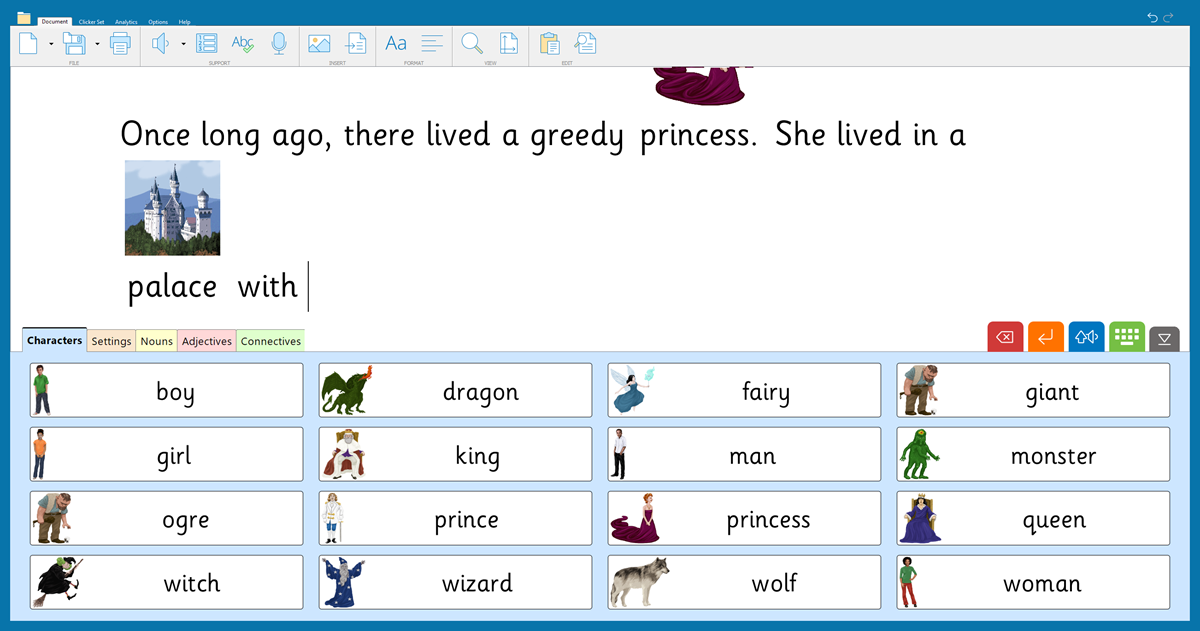
Task: Open the speaker options dropdown arrow
Action: [183, 44]
